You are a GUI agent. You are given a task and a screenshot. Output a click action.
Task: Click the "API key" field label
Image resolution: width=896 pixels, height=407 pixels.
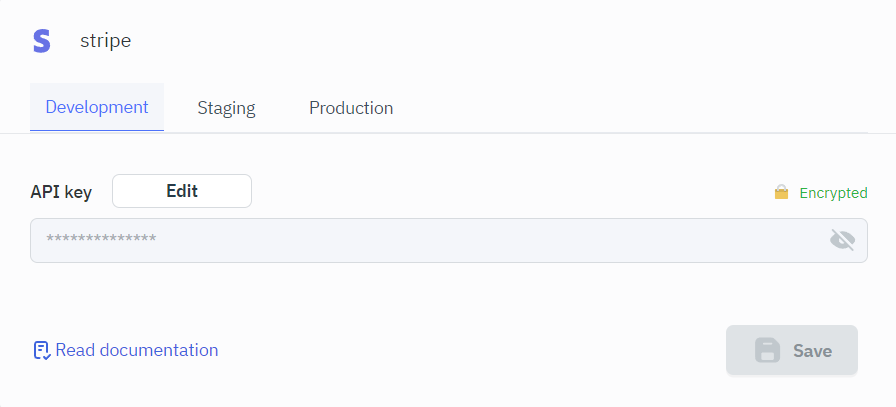pos(61,192)
